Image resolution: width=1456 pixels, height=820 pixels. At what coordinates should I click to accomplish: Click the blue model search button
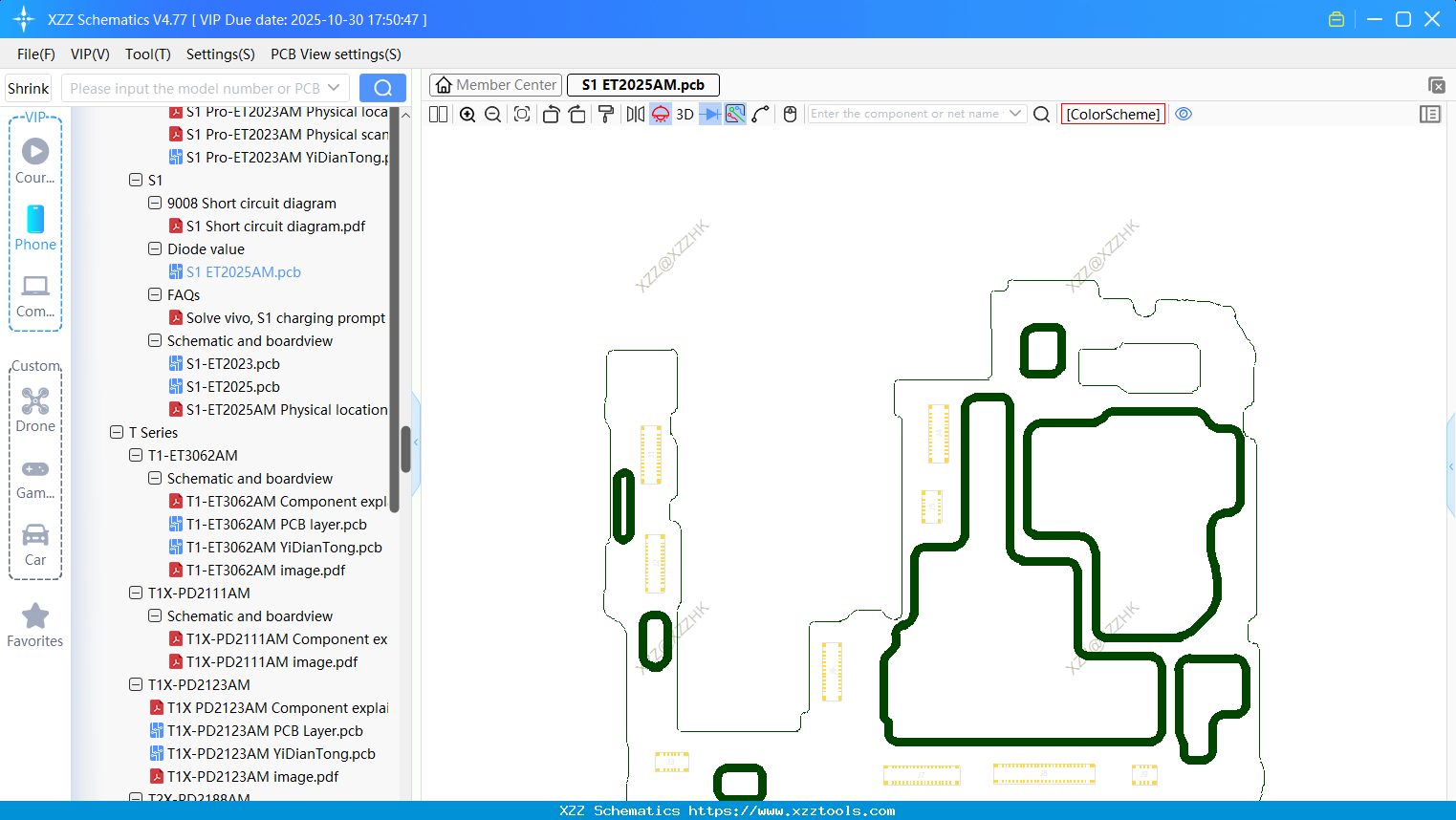(x=382, y=88)
